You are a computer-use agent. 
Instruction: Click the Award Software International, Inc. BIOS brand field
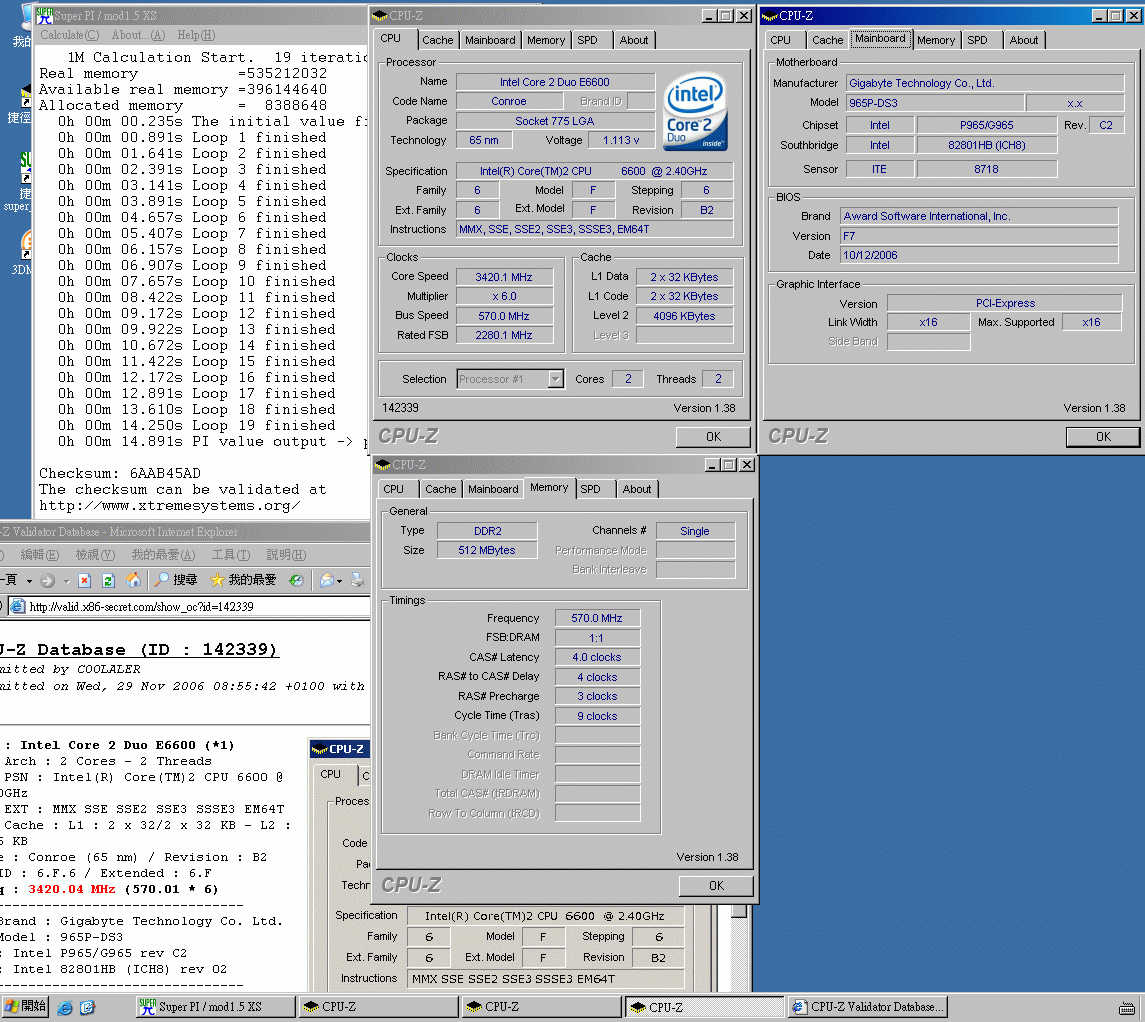(979, 216)
